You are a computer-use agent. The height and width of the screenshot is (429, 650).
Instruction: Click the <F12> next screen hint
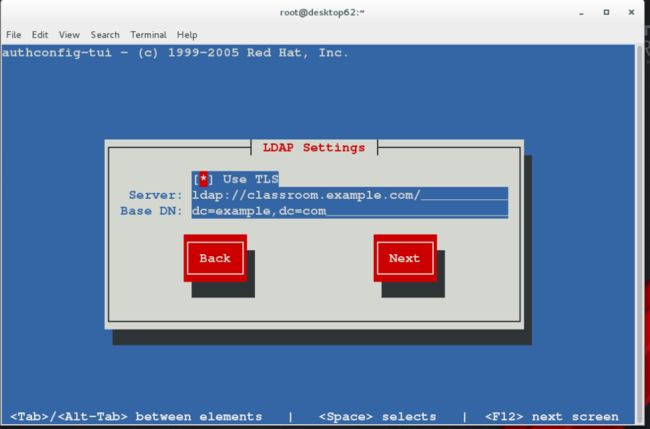tap(551, 416)
